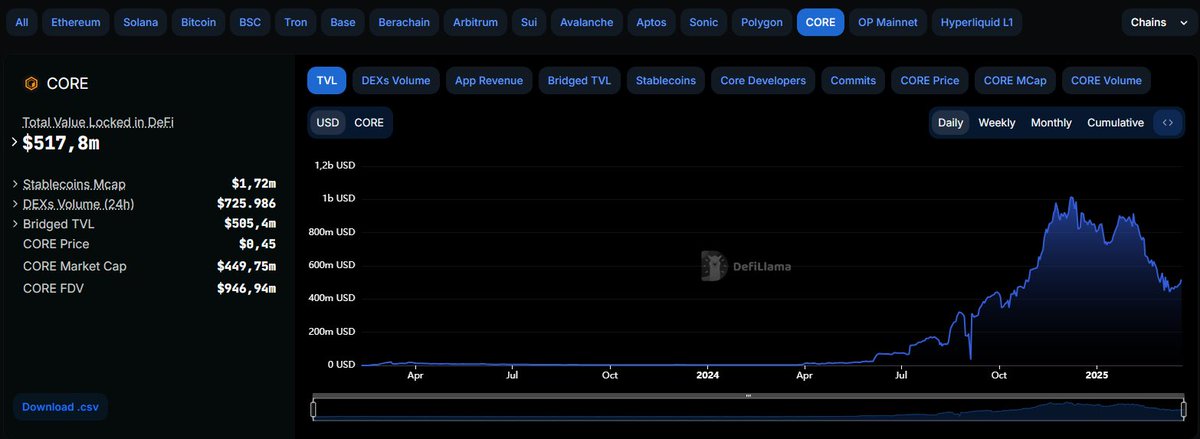
Task: Click the 2024 label on the x-axis
Action: click(707, 376)
